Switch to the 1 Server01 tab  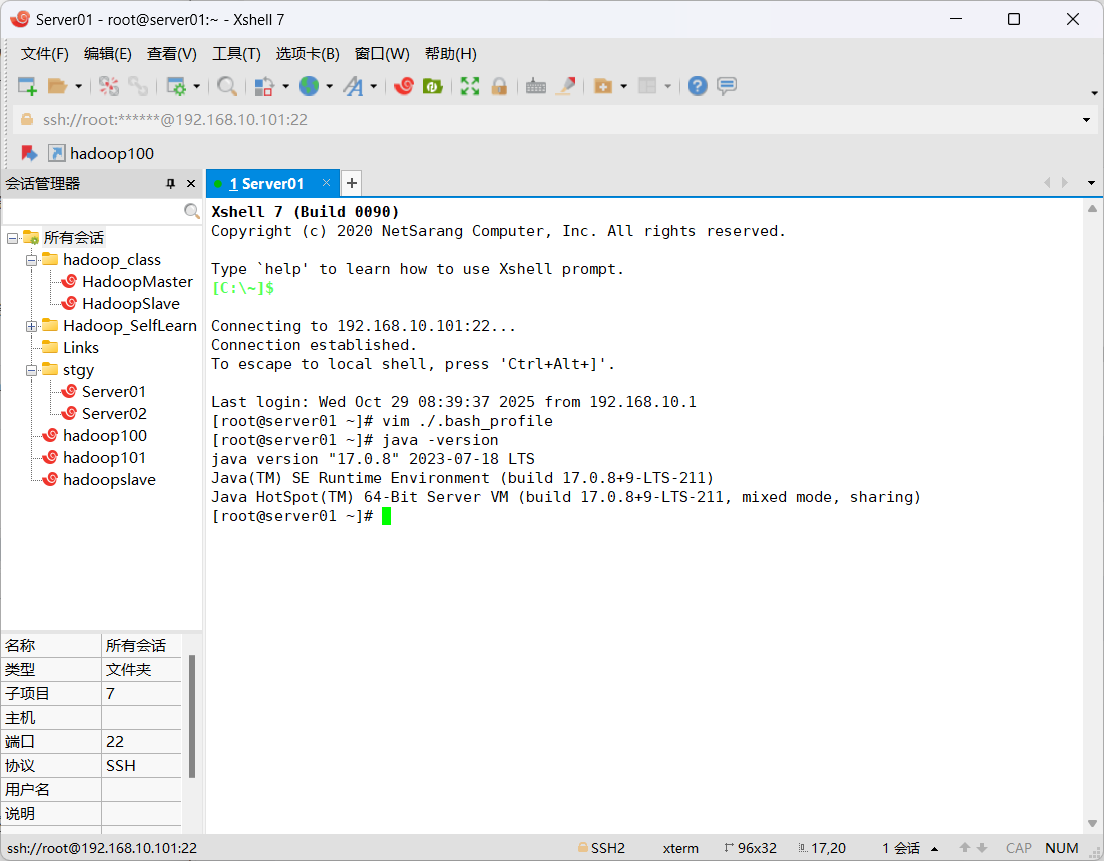click(x=266, y=184)
